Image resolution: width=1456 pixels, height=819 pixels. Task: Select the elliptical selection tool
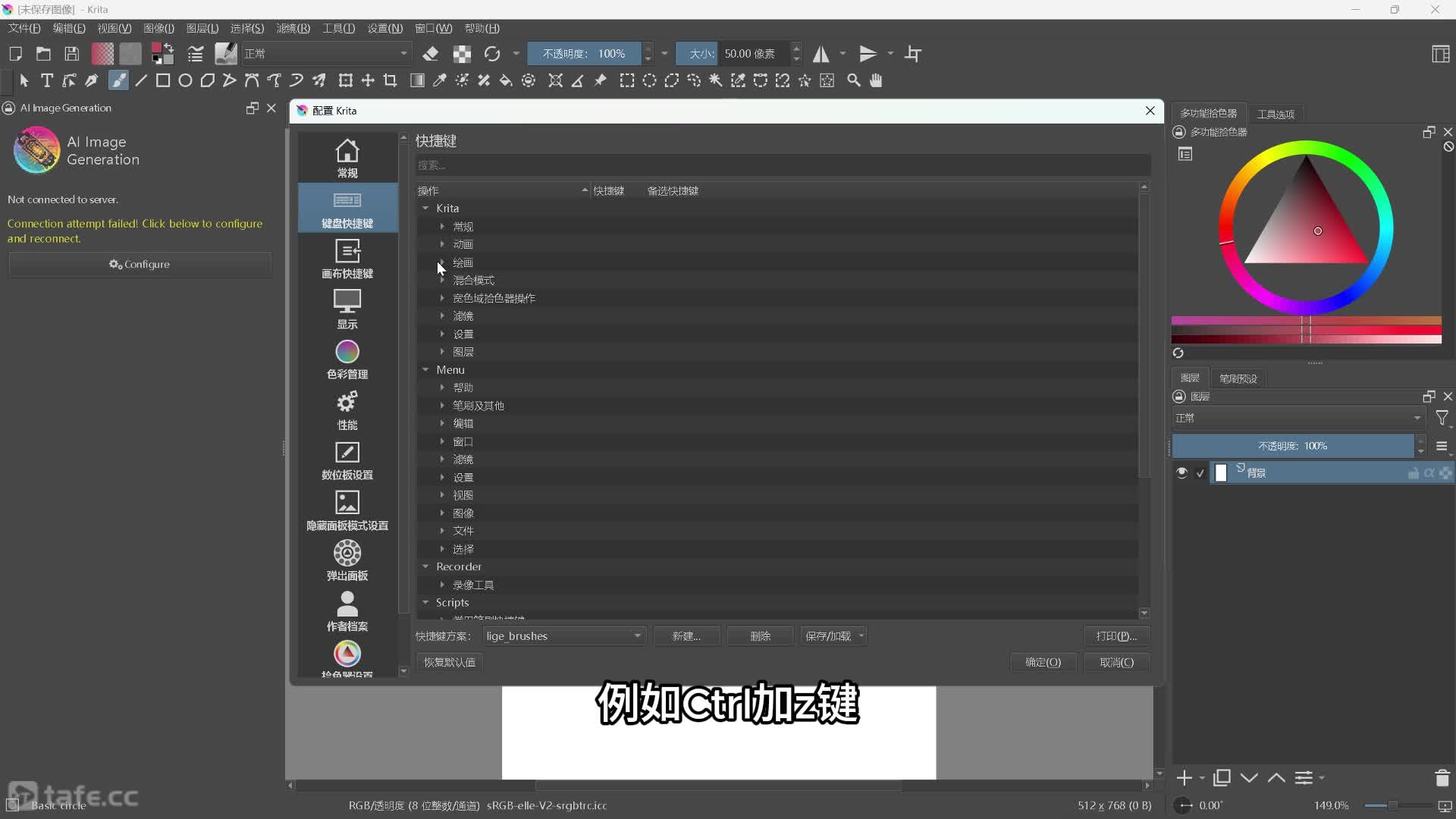coord(650,80)
